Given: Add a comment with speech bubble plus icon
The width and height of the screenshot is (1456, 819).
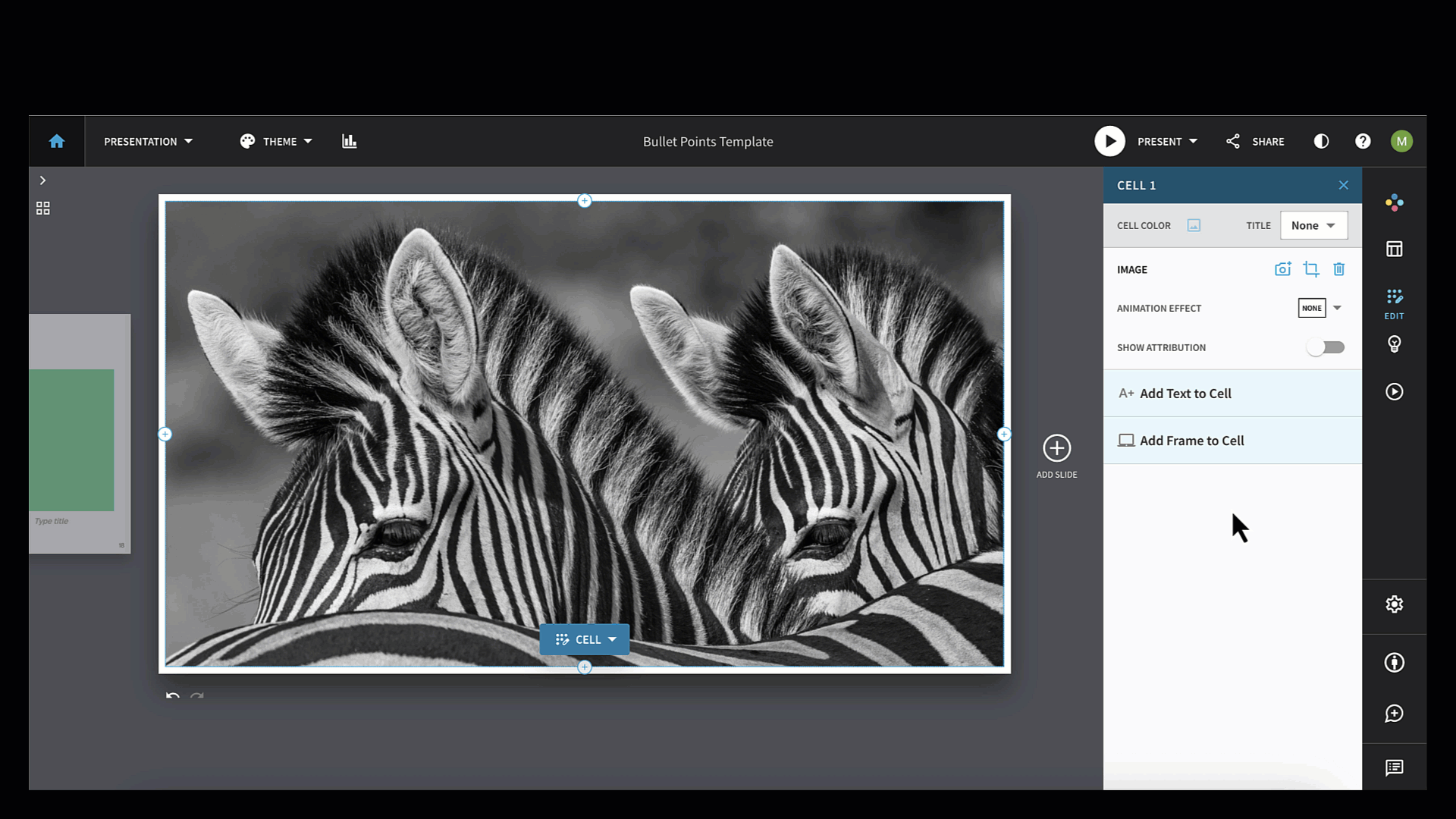Looking at the screenshot, I should tap(1394, 714).
